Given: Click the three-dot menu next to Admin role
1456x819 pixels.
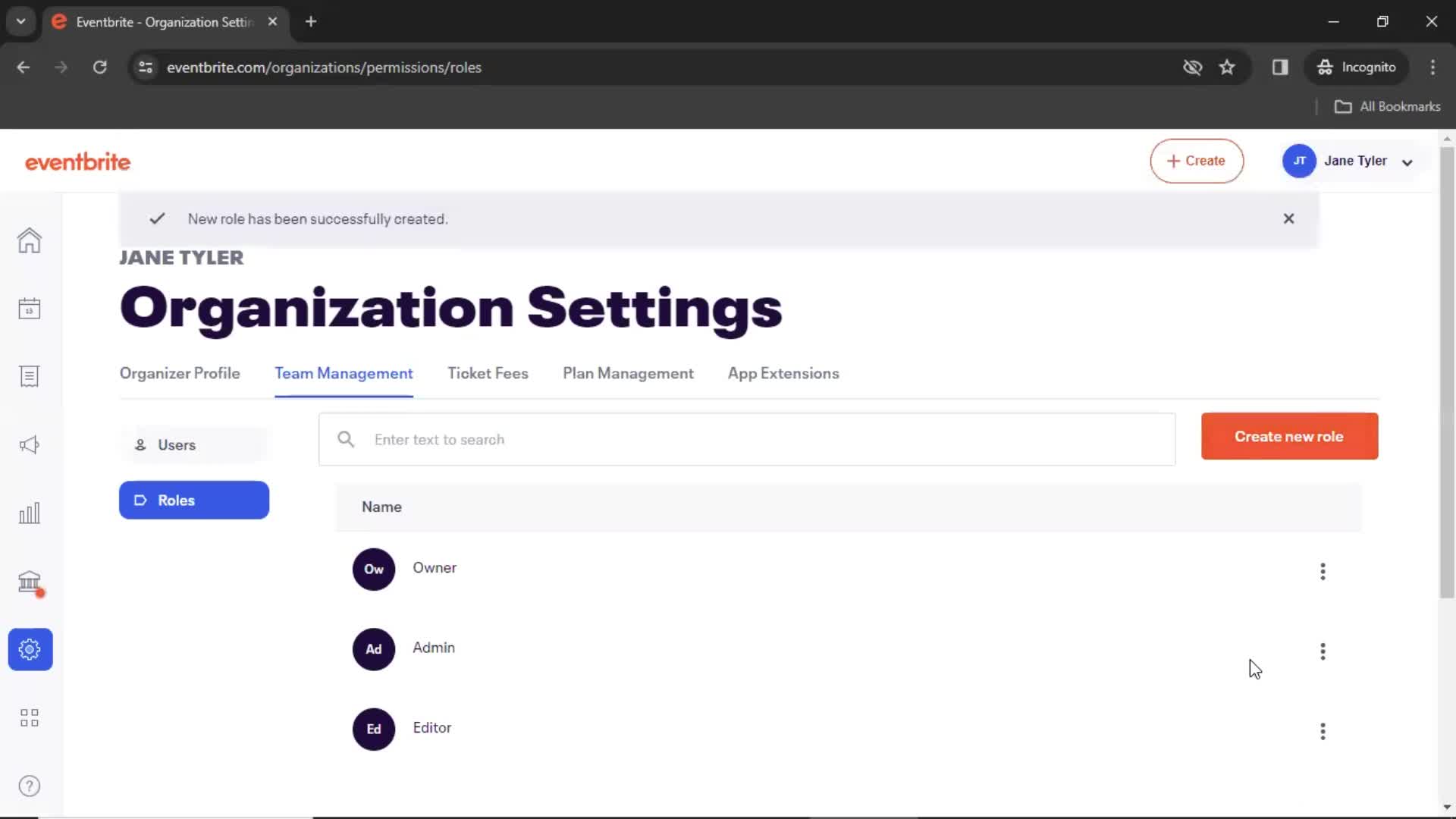Looking at the screenshot, I should [1323, 651].
